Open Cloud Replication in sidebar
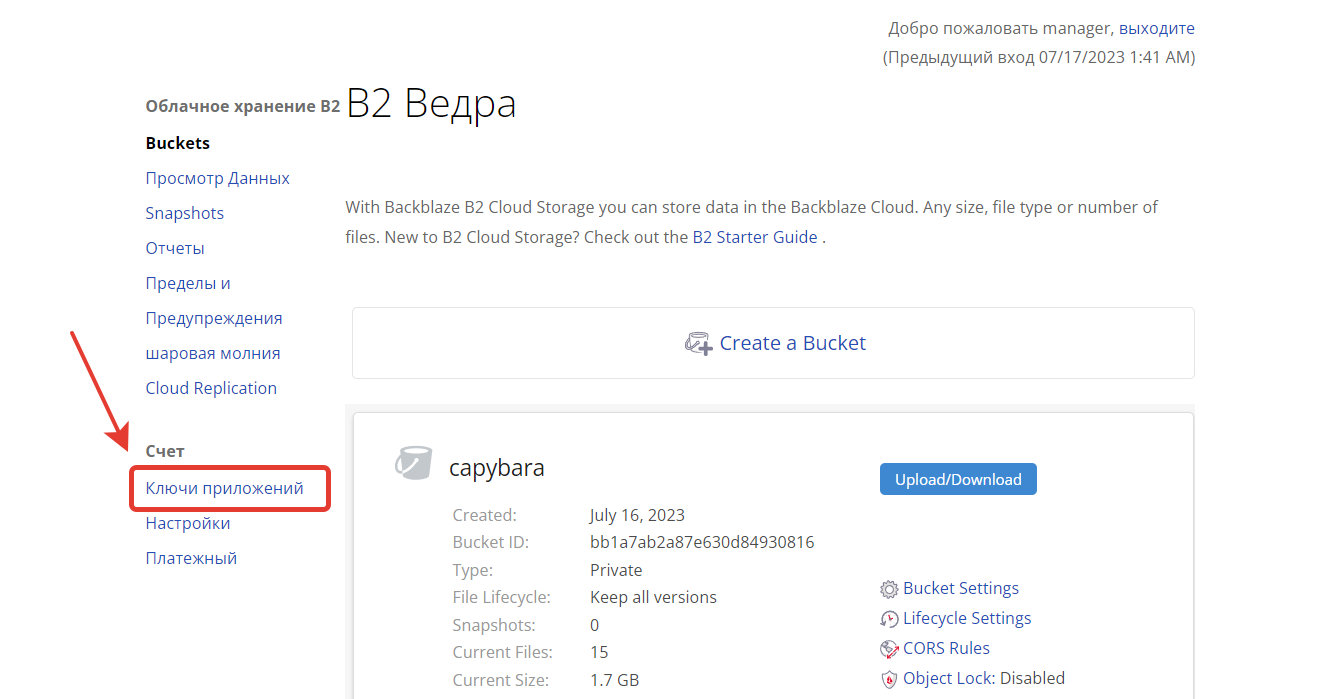1341x699 pixels. point(211,388)
